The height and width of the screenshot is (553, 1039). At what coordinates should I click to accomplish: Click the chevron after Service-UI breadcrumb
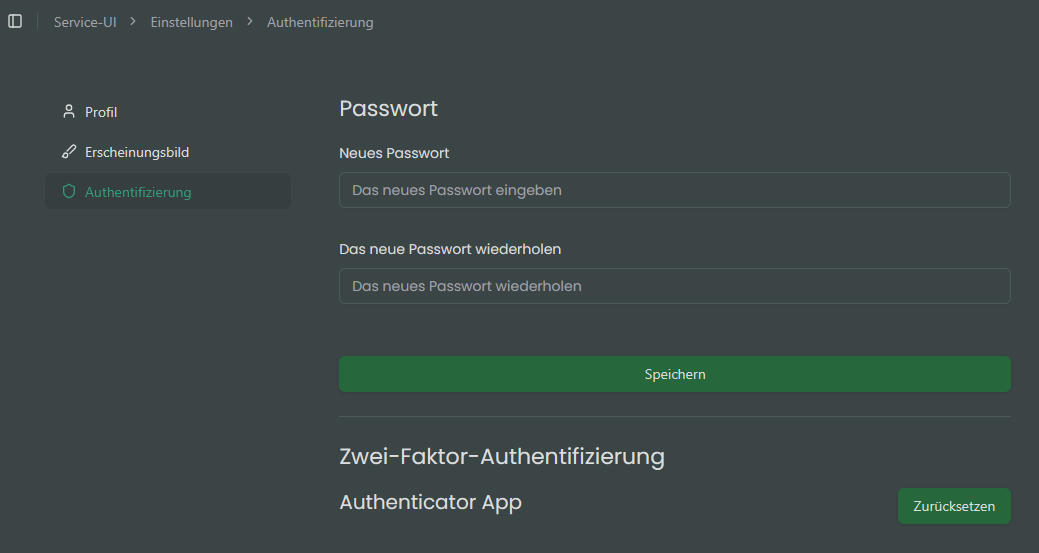coord(133,21)
